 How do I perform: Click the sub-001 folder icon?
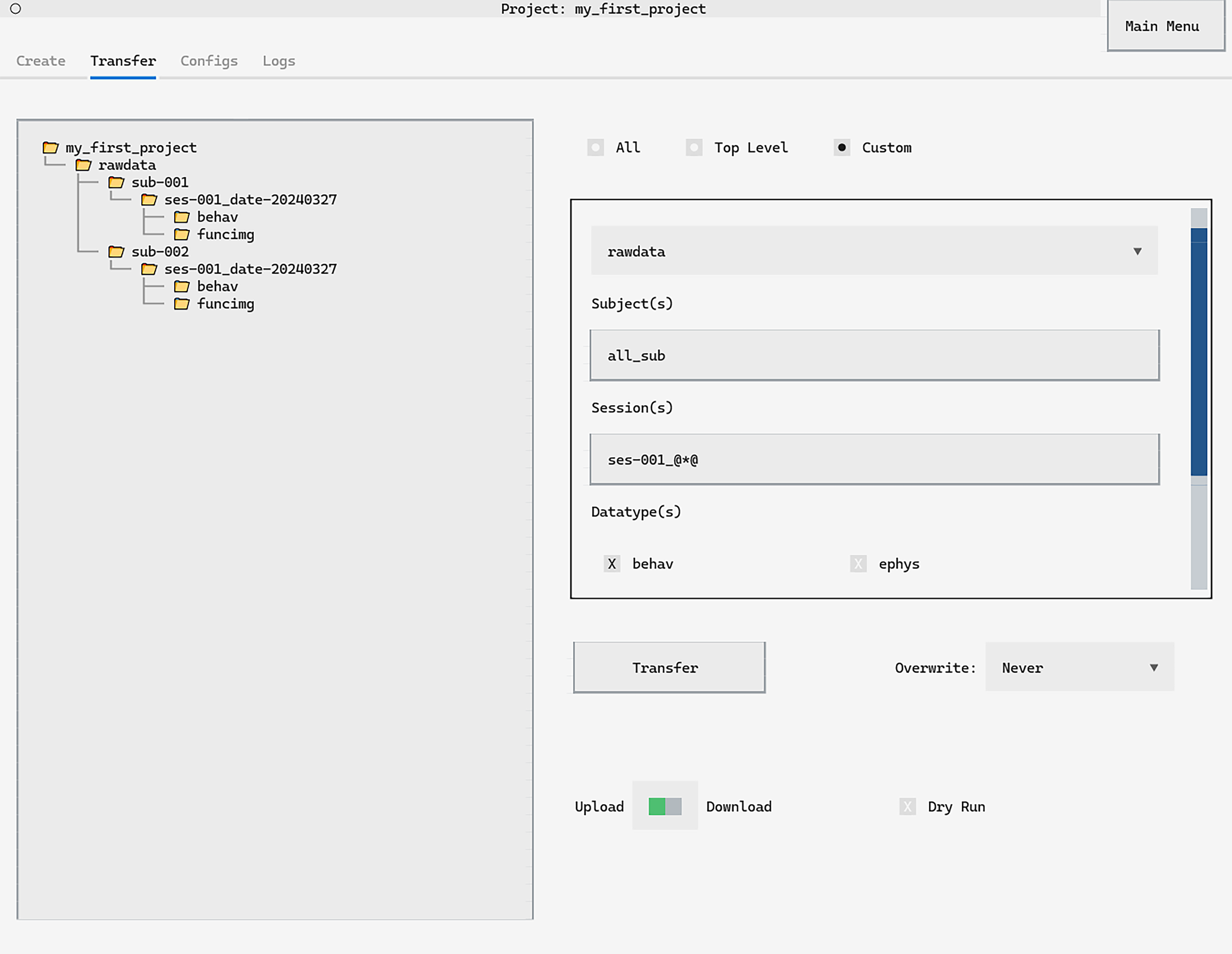coord(116,182)
